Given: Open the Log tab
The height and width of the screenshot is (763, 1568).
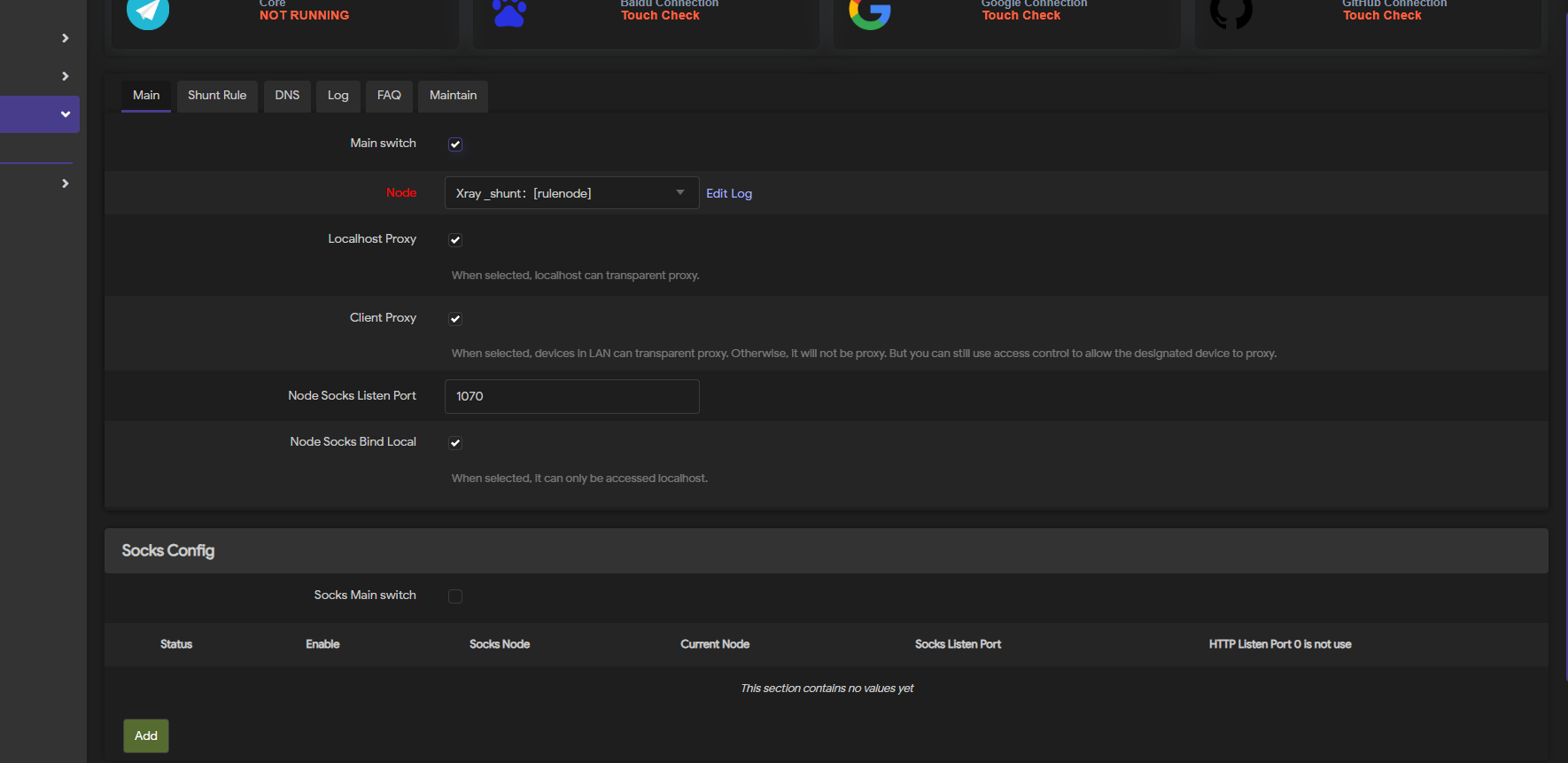Looking at the screenshot, I should point(338,96).
